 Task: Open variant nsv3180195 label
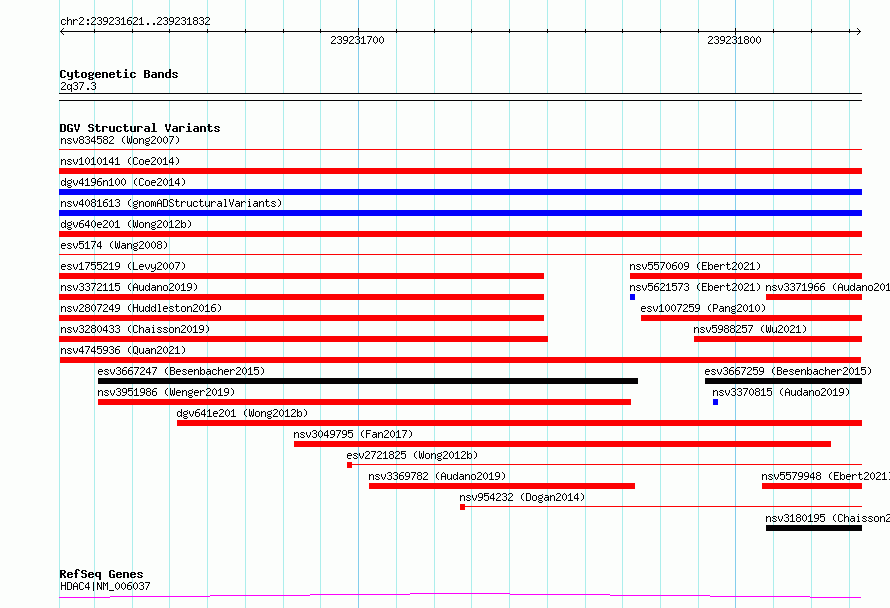828,518
